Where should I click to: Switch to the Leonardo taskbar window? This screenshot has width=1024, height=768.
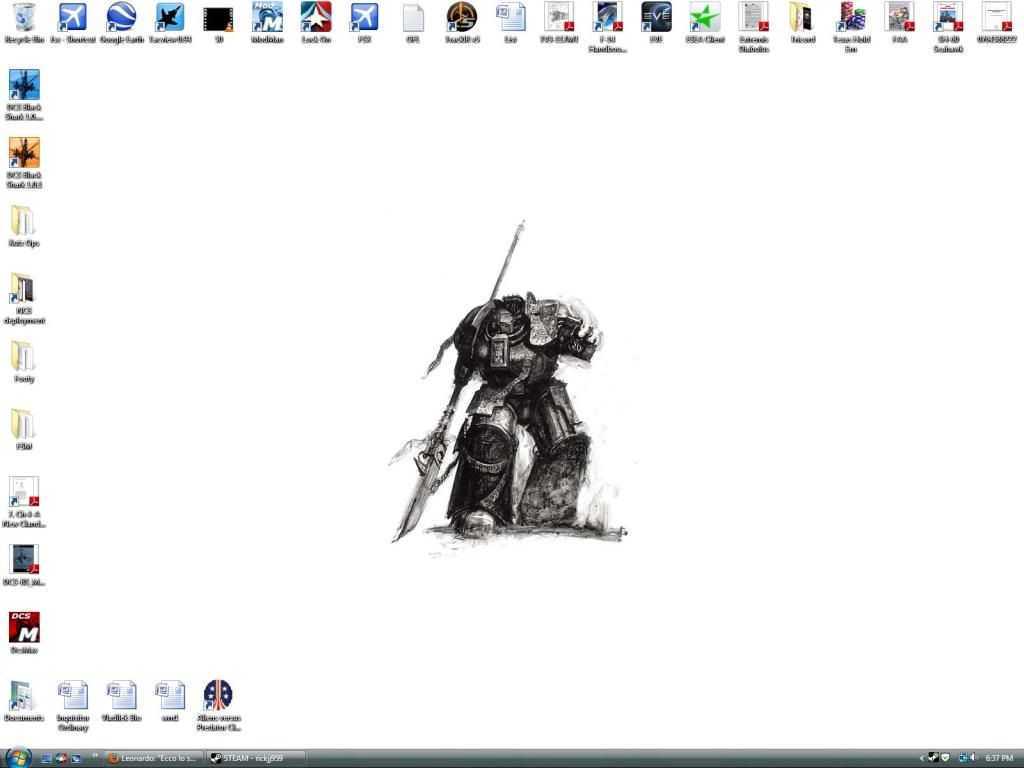click(155, 758)
